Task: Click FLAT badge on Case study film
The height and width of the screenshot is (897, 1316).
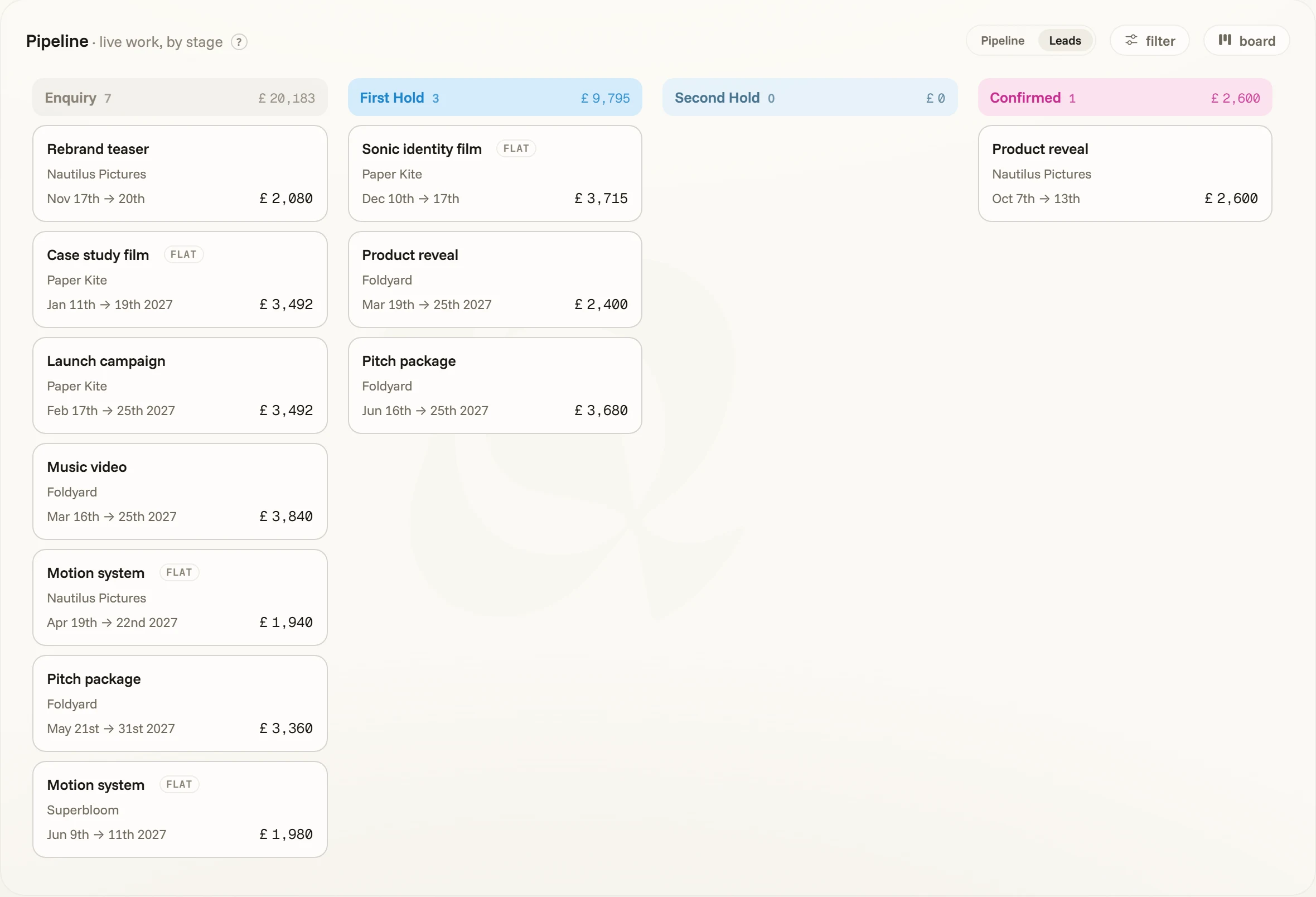Action: (x=183, y=254)
